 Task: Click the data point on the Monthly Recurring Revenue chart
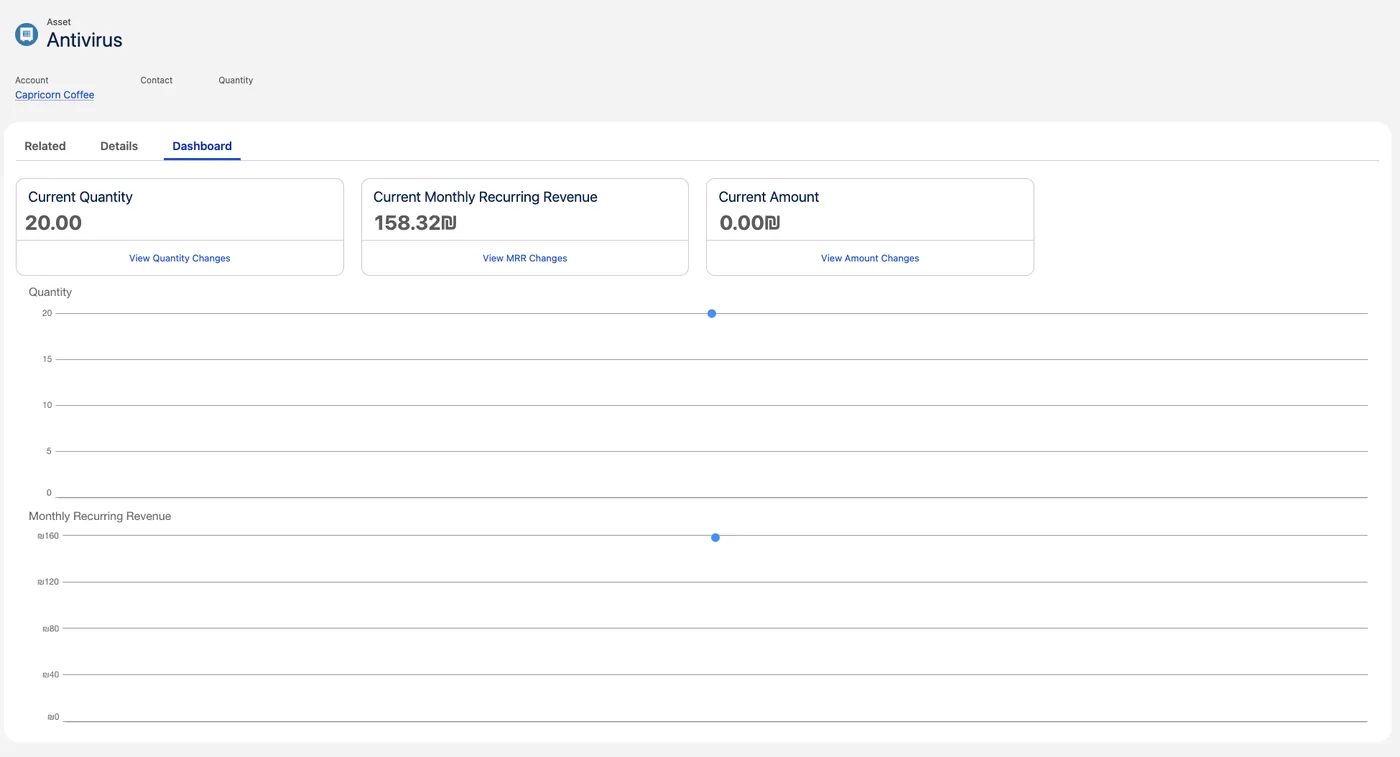coord(715,538)
